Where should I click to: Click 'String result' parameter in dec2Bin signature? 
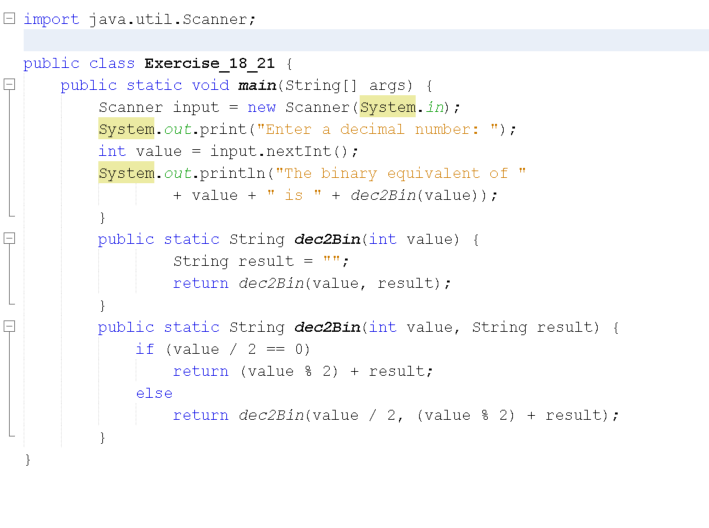point(535,327)
